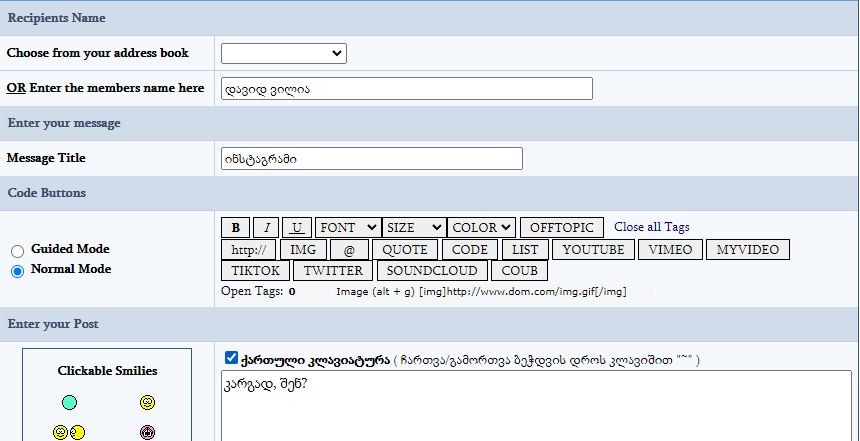
Task: Select Guided Mode radio option
Action: click(x=18, y=251)
